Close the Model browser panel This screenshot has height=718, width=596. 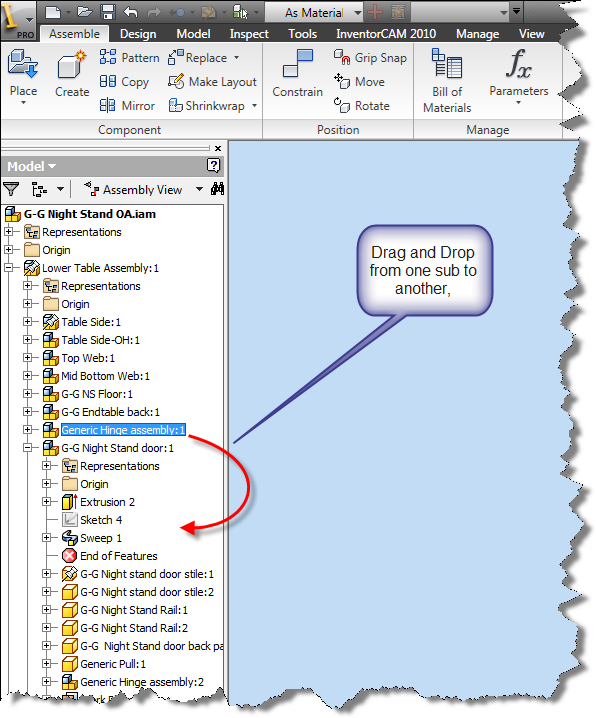tap(218, 148)
